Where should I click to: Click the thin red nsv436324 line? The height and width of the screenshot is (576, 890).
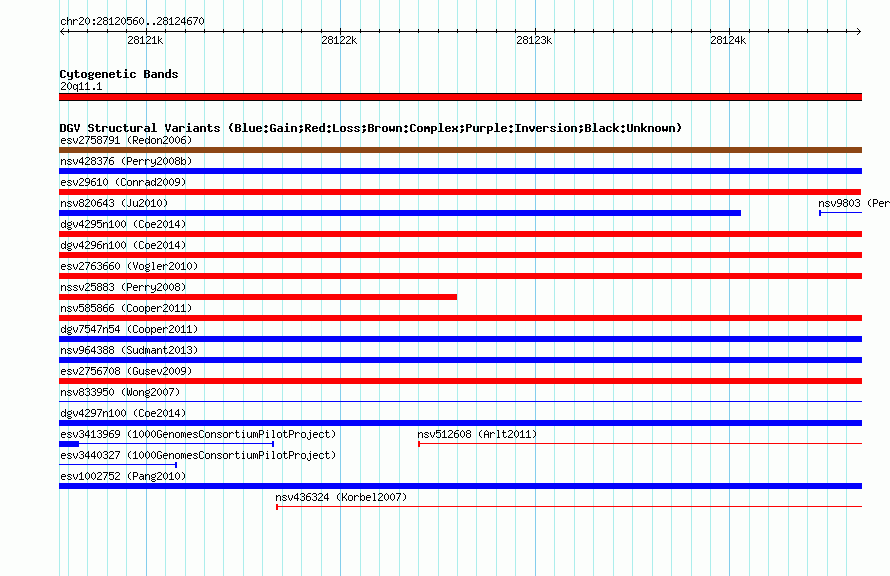pyautogui.click(x=569, y=507)
